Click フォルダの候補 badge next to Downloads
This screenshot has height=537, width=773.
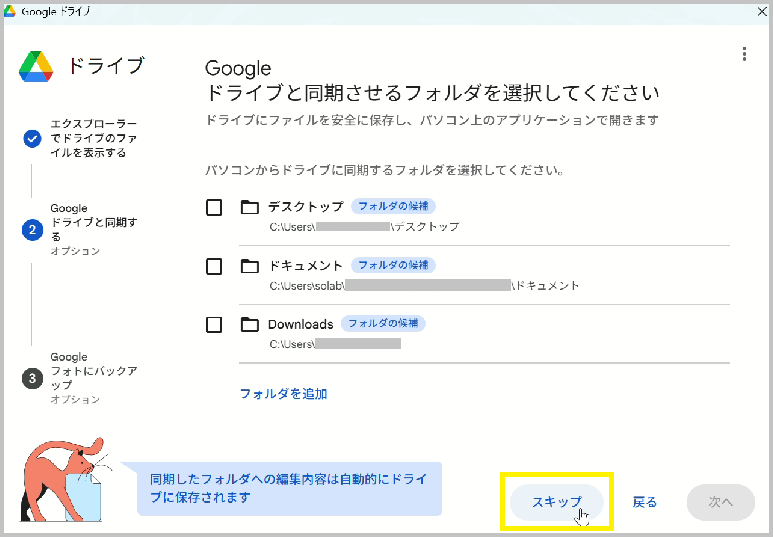click(x=383, y=323)
